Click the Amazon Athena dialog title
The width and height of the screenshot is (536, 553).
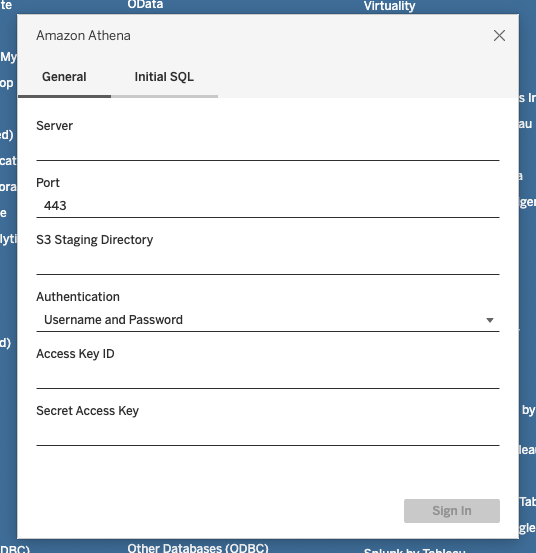pyautogui.click(x=84, y=36)
